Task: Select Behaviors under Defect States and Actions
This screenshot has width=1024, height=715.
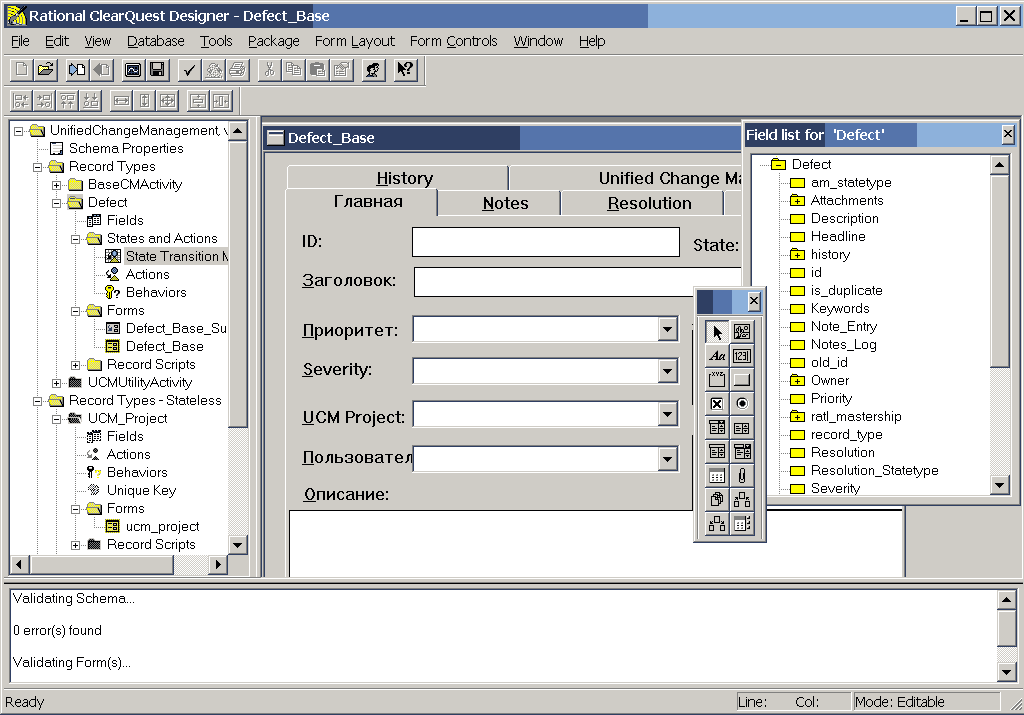Action: tap(156, 293)
